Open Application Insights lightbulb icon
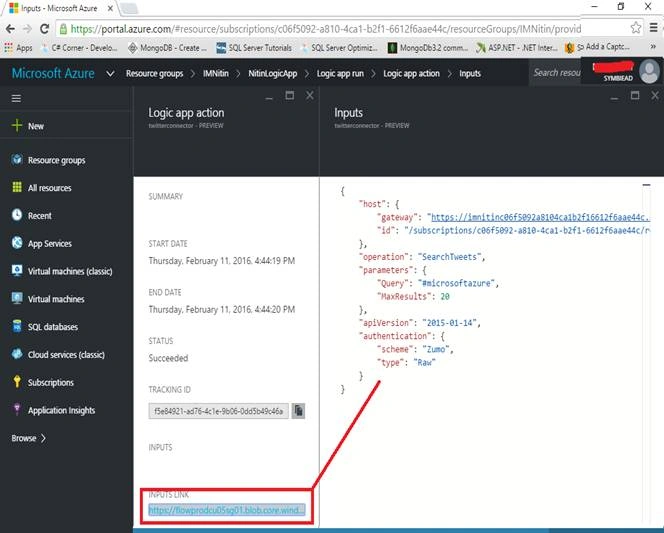Screen dimensions: 664x533 coord(17,409)
